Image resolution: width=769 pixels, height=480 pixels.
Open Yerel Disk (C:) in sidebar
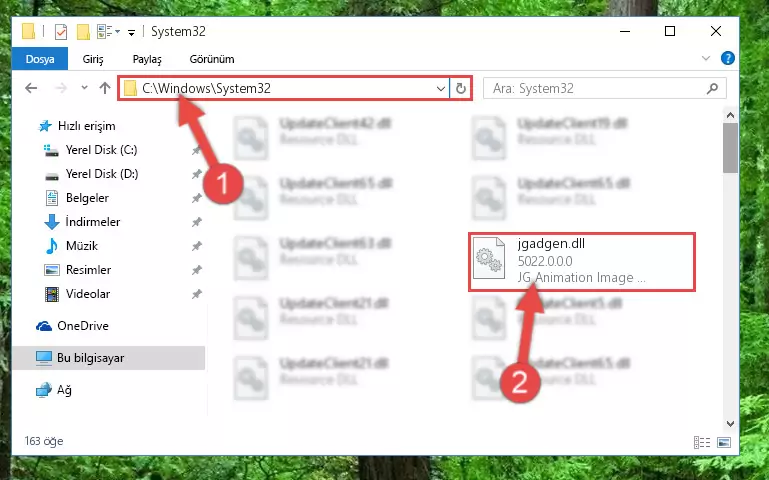[102, 150]
